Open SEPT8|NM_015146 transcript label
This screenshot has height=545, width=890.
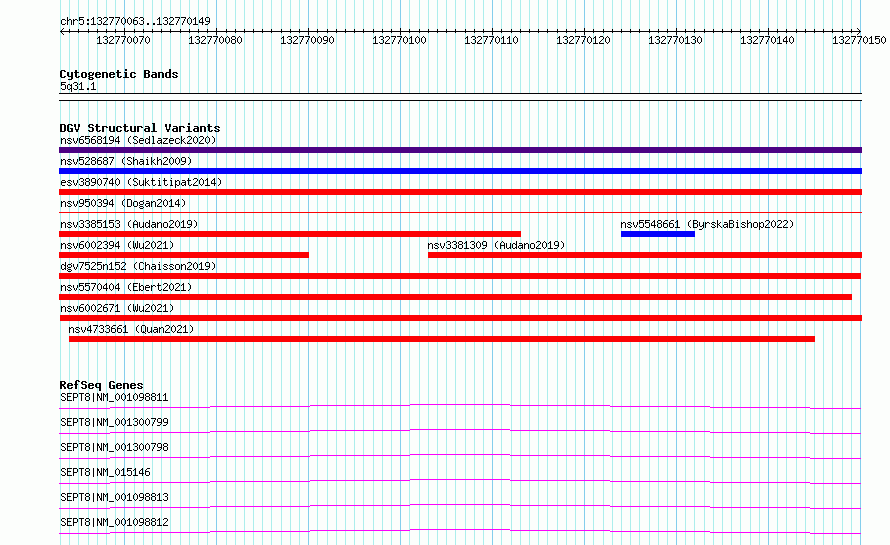tap(105, 472)
